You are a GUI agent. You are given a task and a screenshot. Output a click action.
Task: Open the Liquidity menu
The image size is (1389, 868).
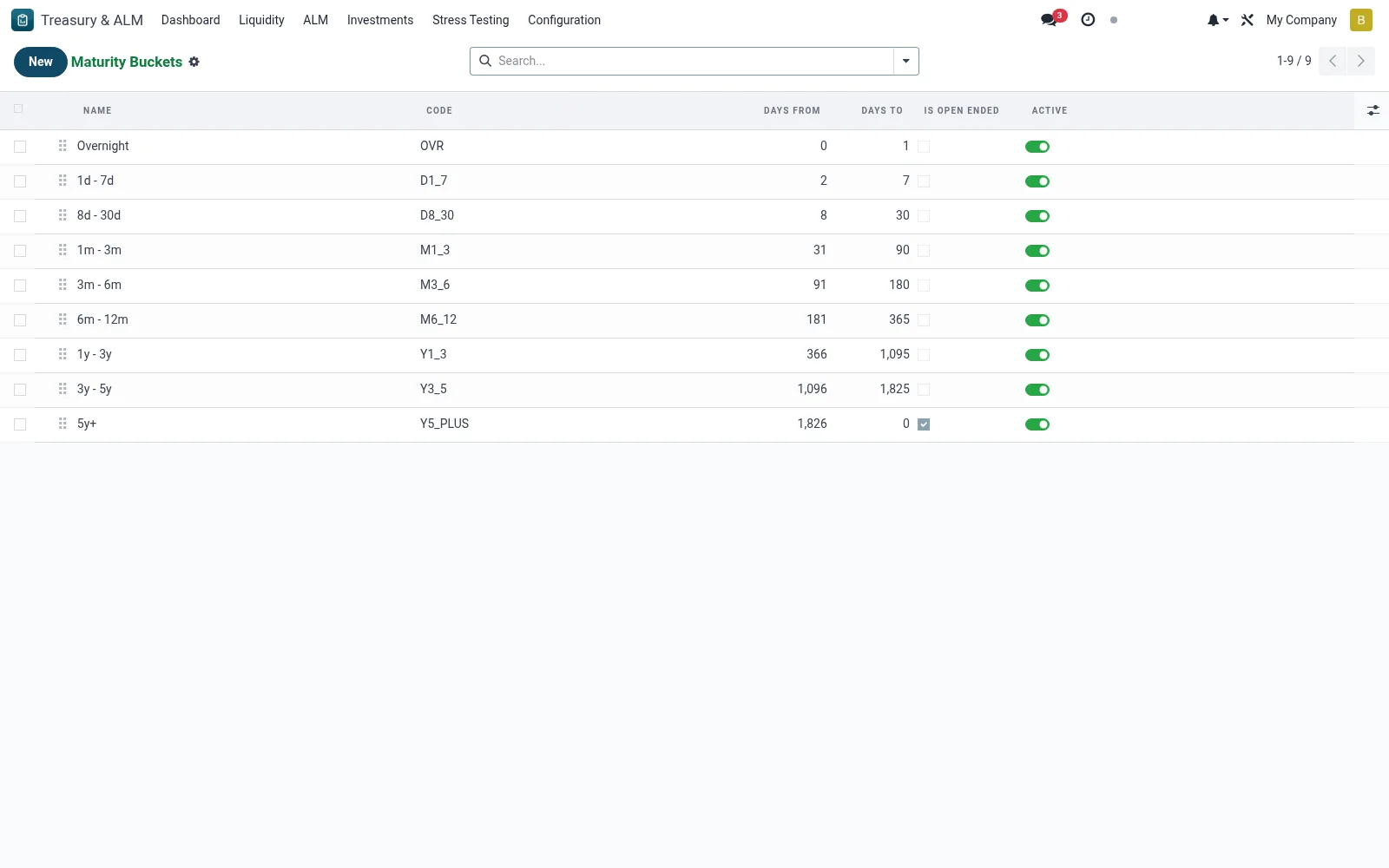click(x=261, y=20)
